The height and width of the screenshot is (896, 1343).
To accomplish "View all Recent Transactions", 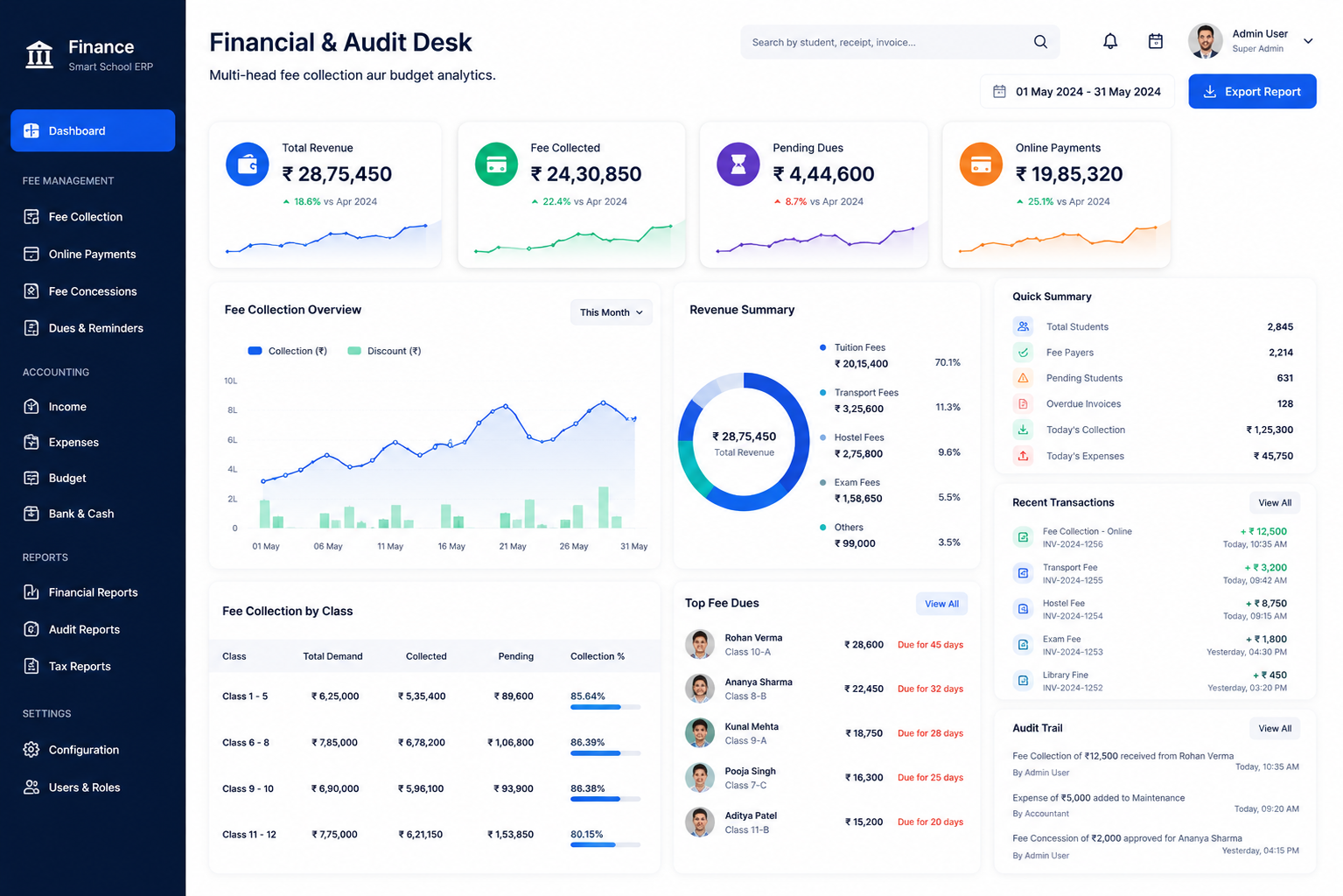I will click(1275, 503).
